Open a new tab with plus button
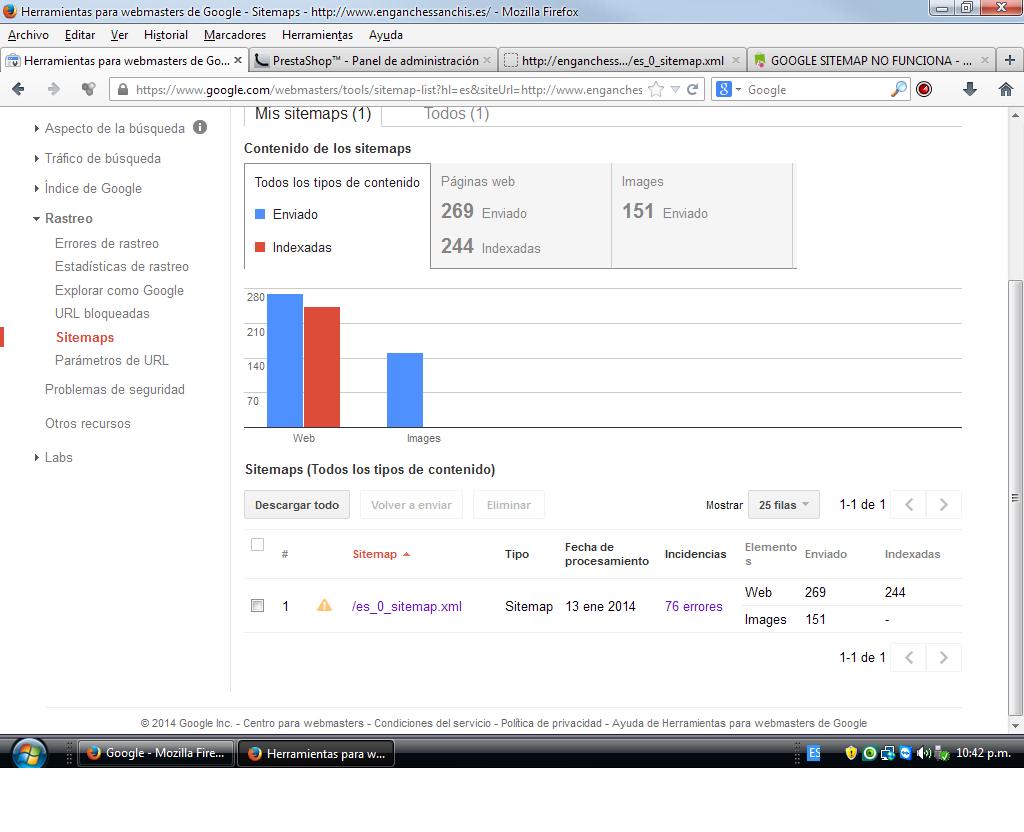This screenshot has height=832, width=1024. pos(1010,60)
